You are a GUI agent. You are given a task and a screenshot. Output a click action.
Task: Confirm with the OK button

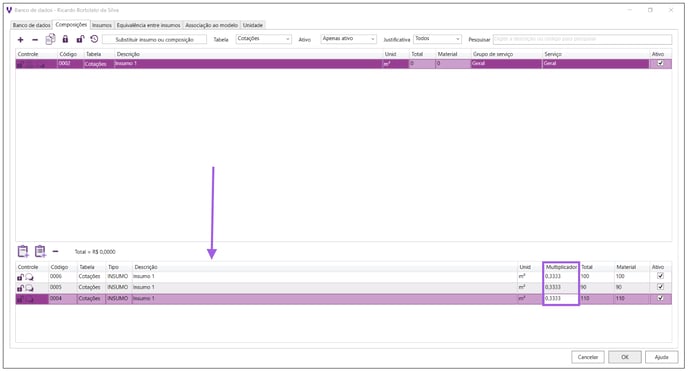point(625,357)
